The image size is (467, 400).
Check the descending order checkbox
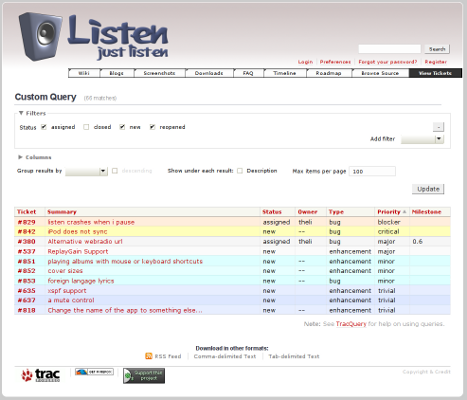click(x=115, y=171)
